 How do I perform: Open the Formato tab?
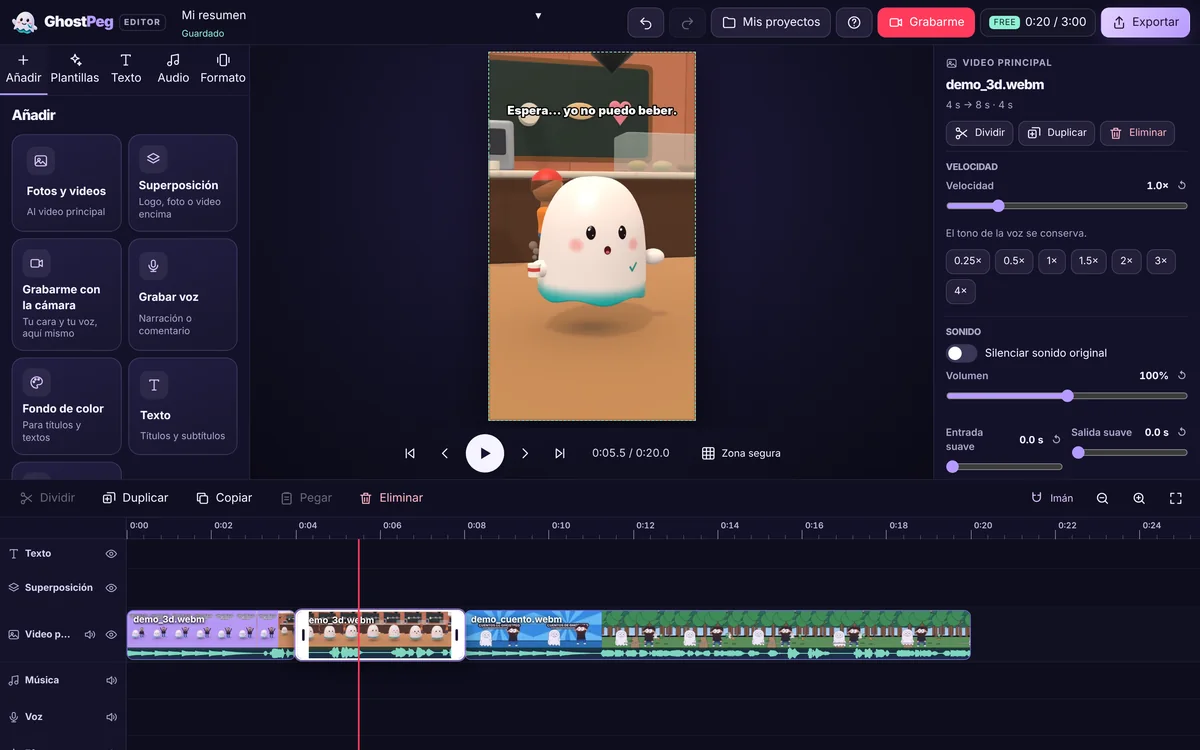click(223, 69)
